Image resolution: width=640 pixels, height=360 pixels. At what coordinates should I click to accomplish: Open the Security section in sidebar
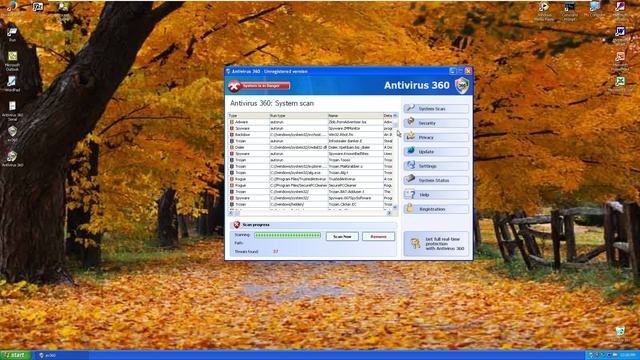click(436, 123)
